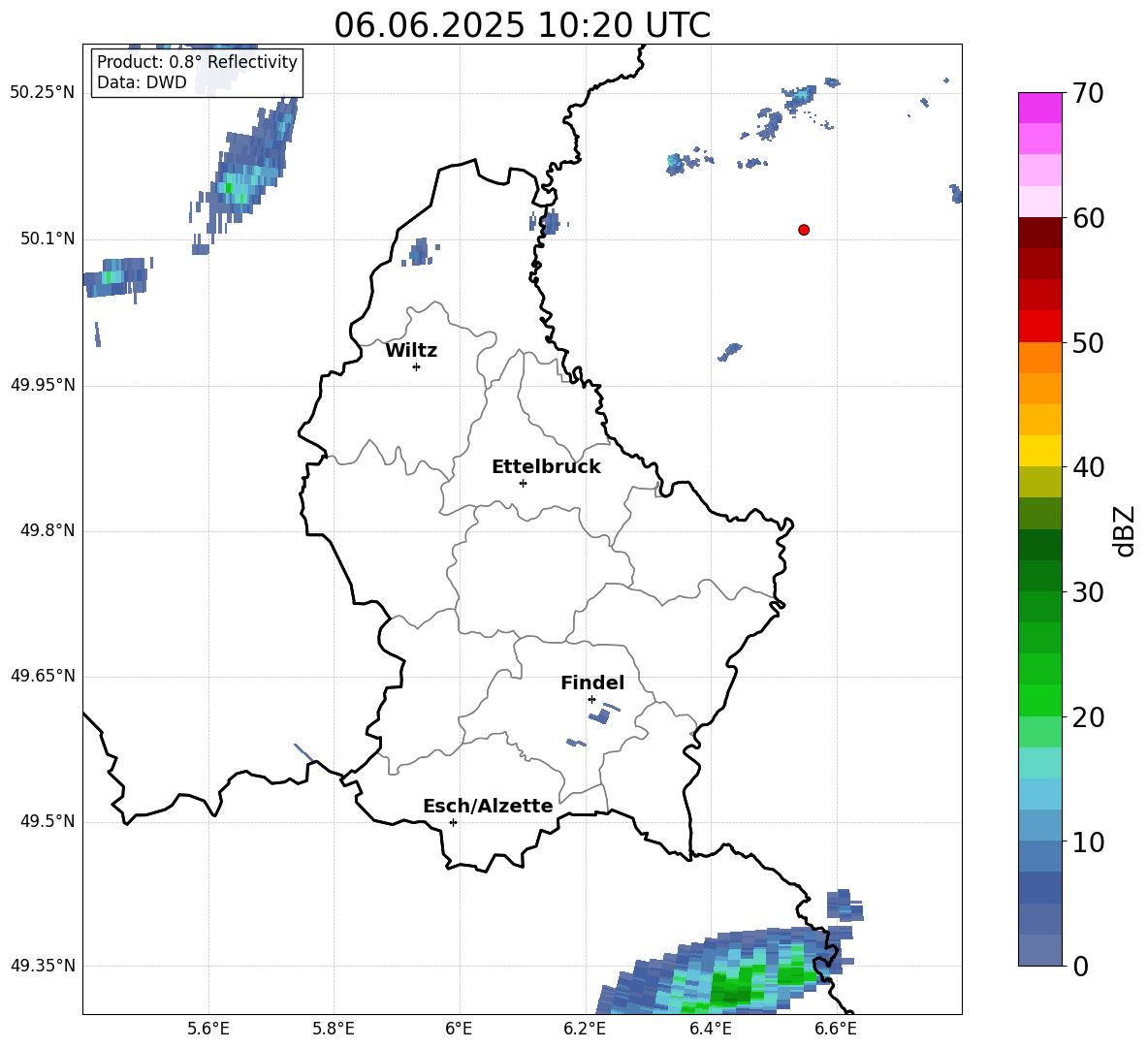The width and height of the screenshot is (1148, 1048).
Task: Click the 49.95°N latitude label
Action: [43, 385]
